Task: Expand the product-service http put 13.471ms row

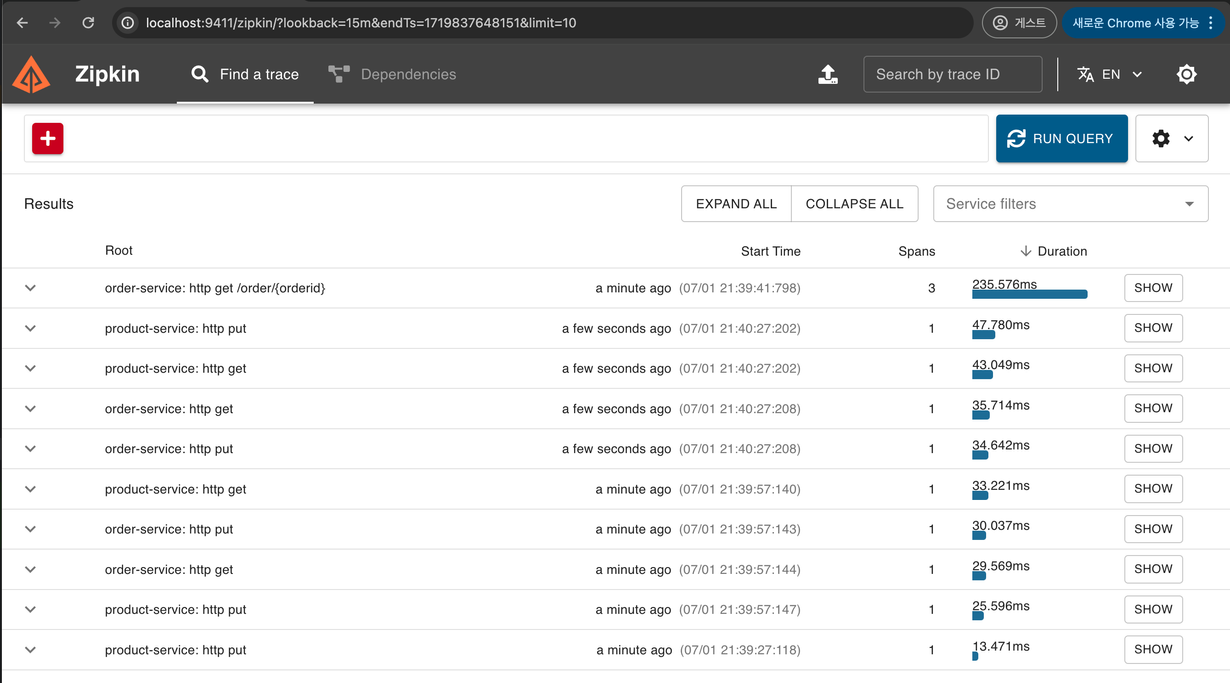Action: (x=30, y=649)
